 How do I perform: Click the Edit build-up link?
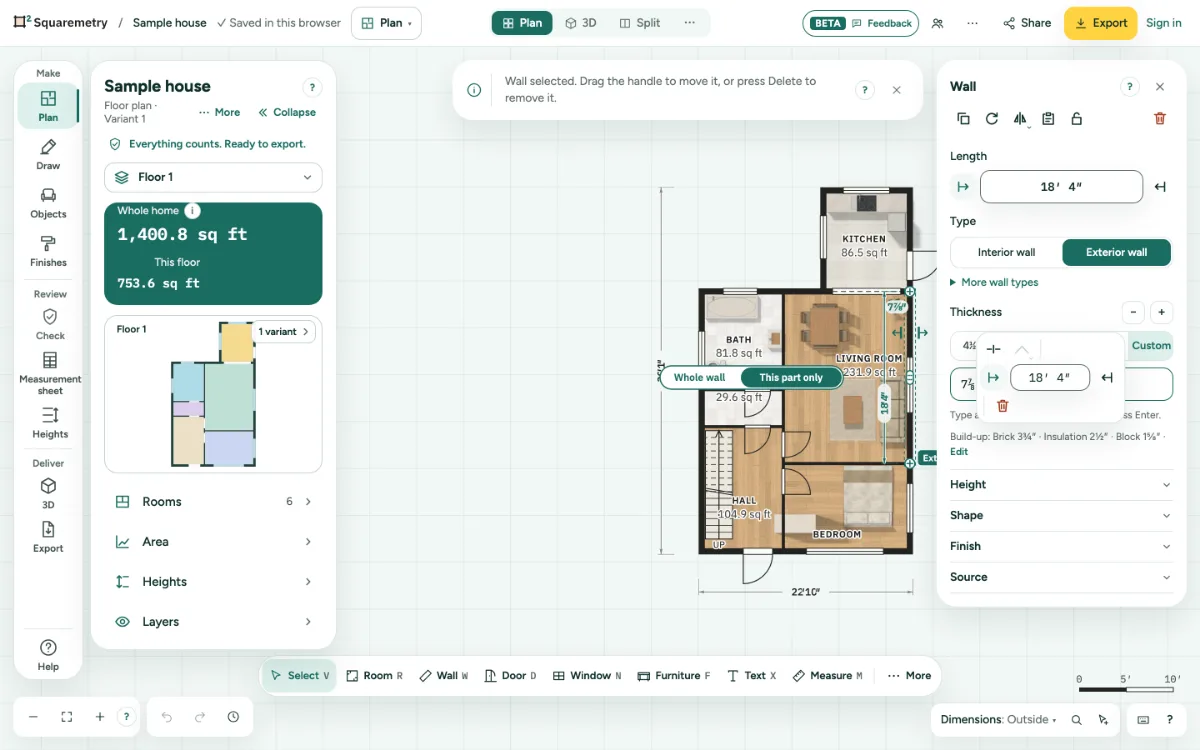[959, 451]
